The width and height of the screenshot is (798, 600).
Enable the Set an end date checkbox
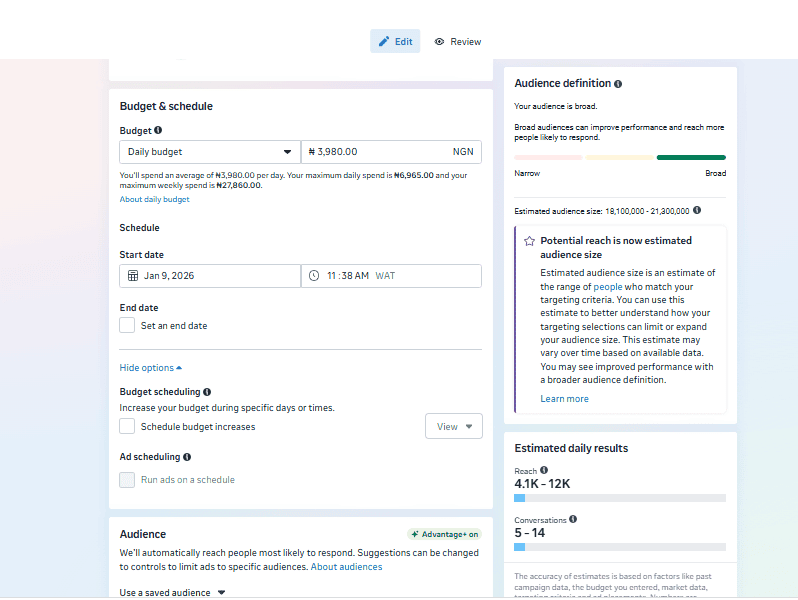coord(127,325)
